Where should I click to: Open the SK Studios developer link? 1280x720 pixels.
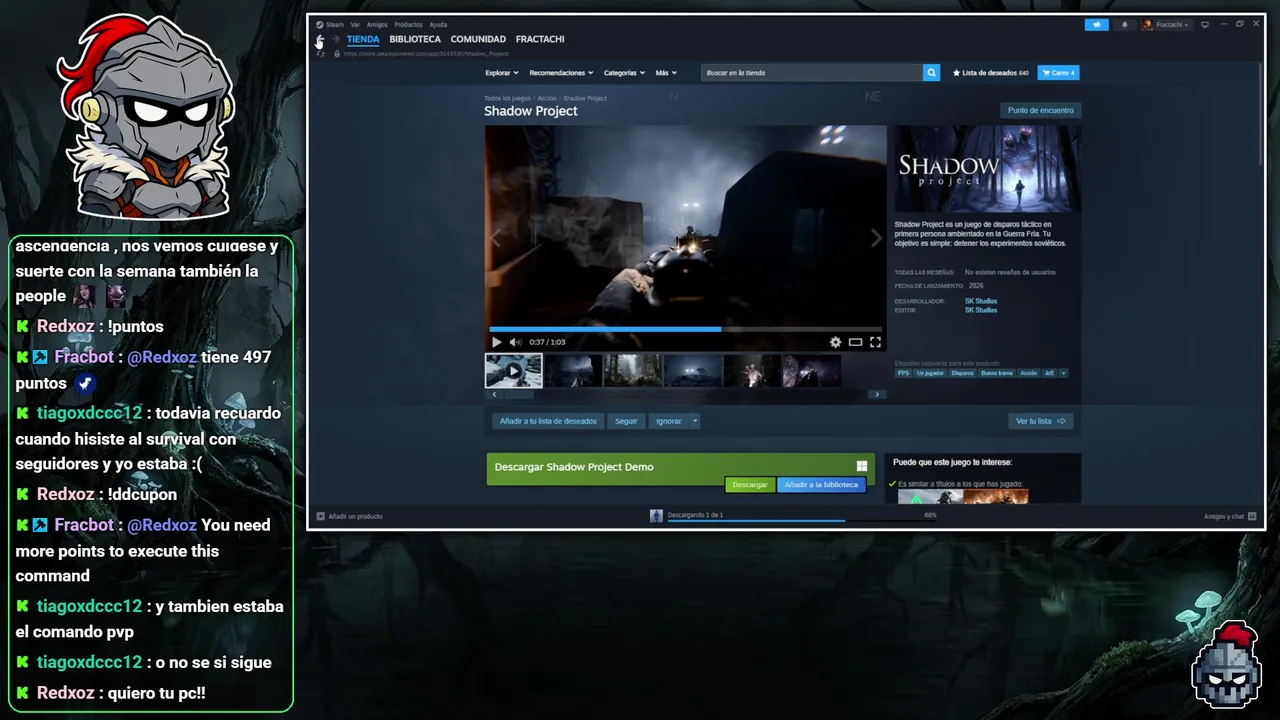[x=980, y=301]
